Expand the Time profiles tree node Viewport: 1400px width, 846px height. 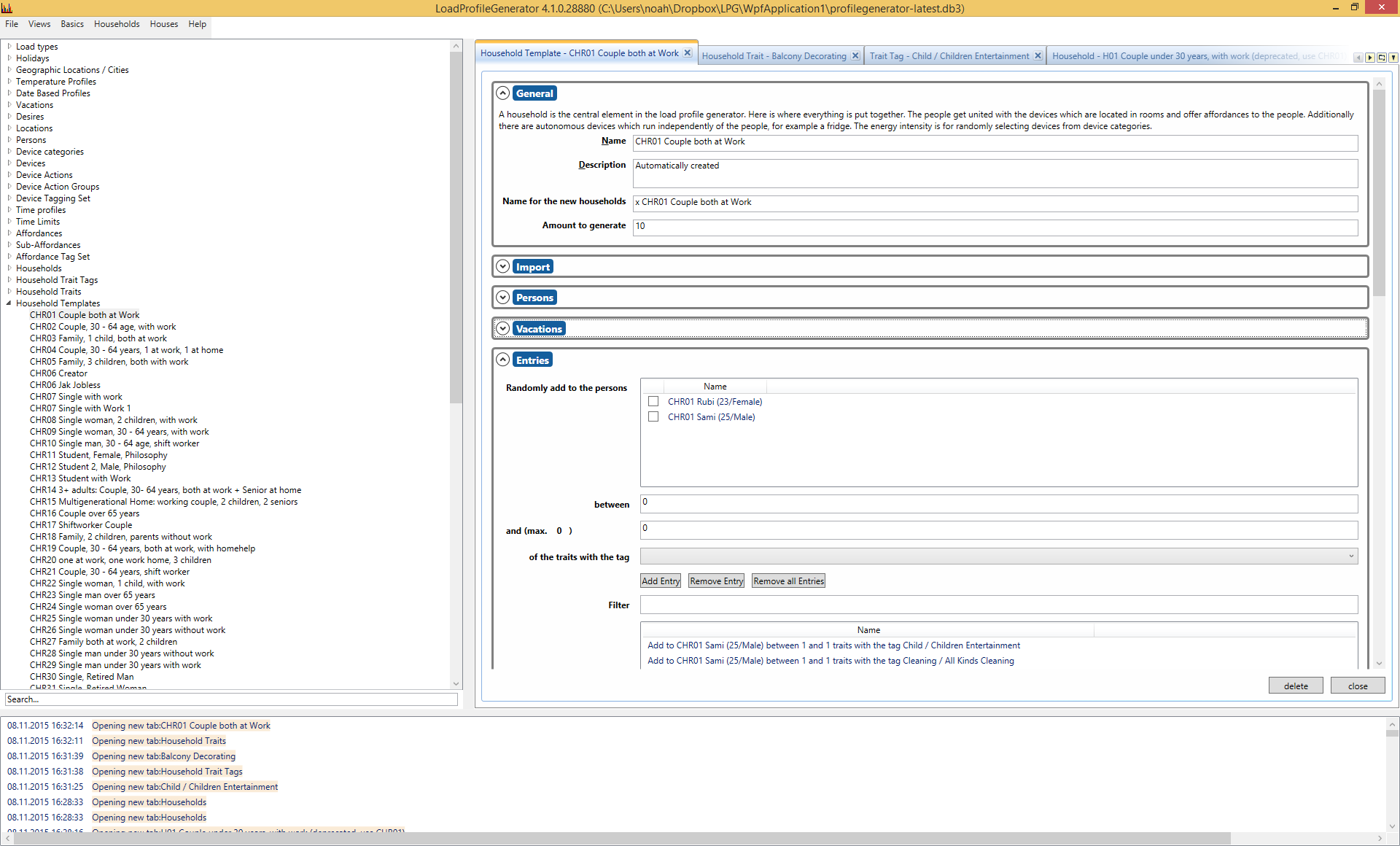click(x=9, y=210)
